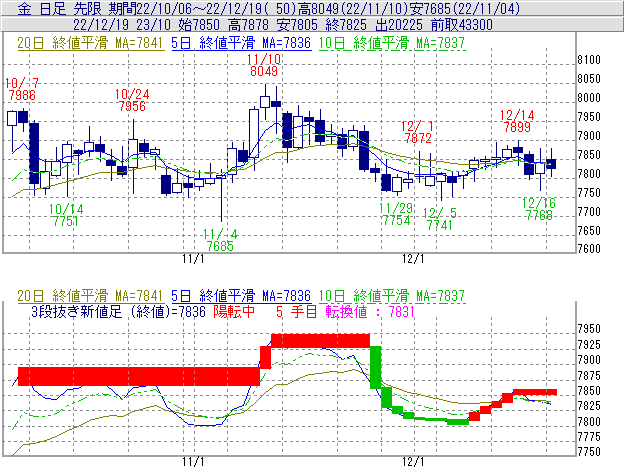Click the 12/14 7899 high label
This screenshot has height=475, width=624.
coord(517,121)
